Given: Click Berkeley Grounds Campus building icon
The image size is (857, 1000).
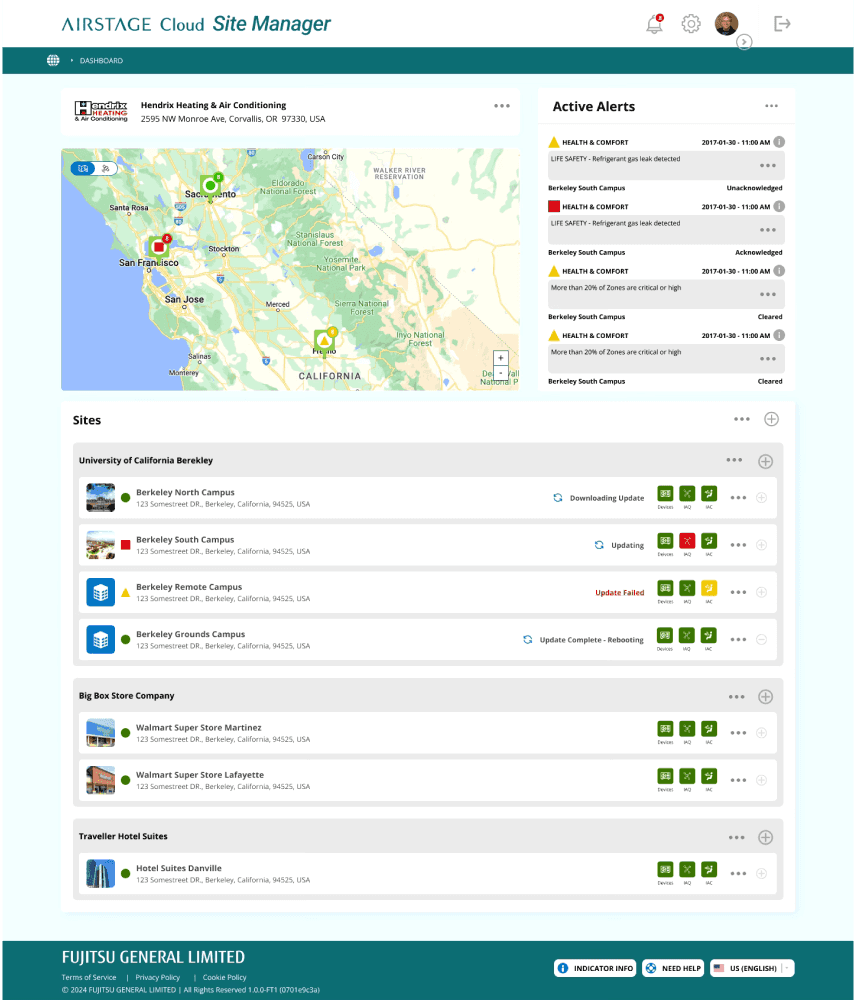Looking at the screenshot, I should [x=101, y=640].
